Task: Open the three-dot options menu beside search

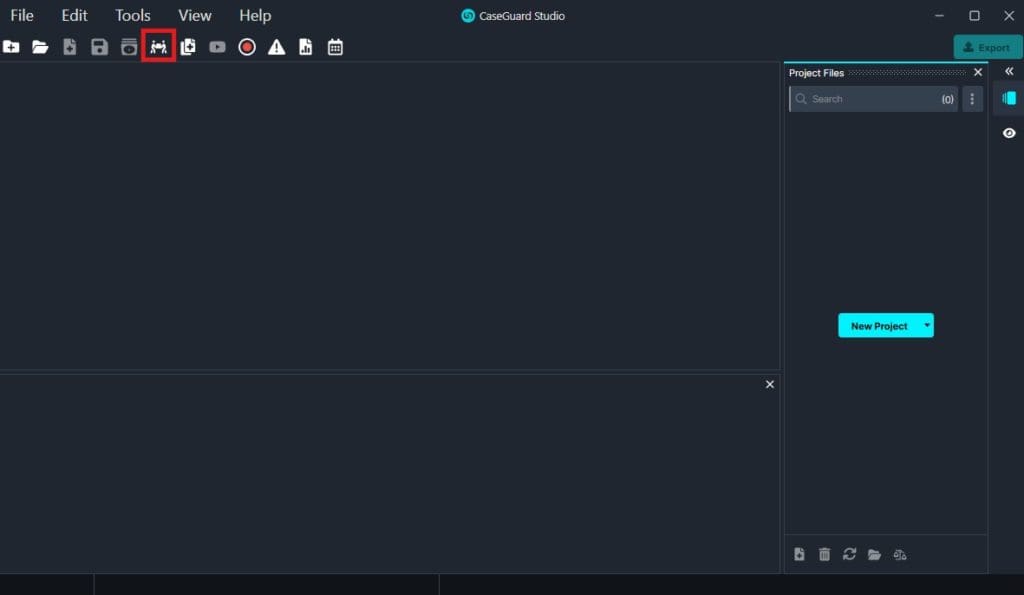Action: [x=971, y=99]
